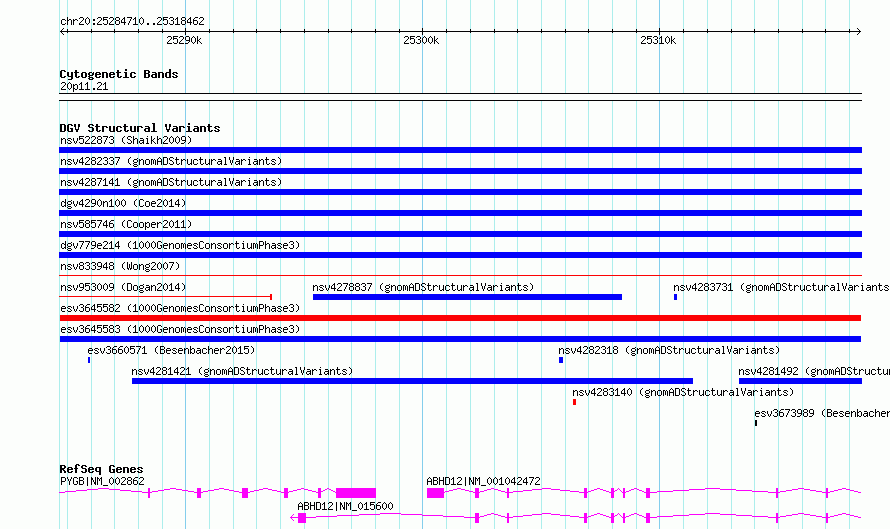Click the blue bar under esv3645583
The width and height of the screenshot is (890, 529).
(x=460, y=339)
